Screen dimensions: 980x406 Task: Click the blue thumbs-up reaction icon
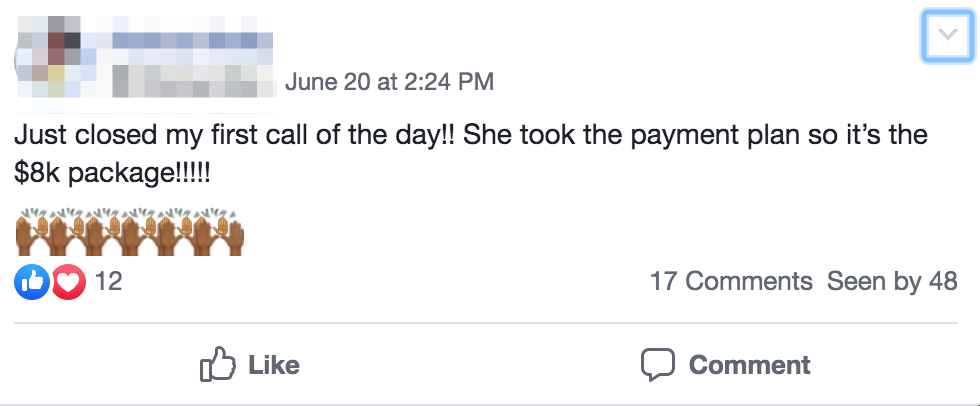[x=31, y=282]
